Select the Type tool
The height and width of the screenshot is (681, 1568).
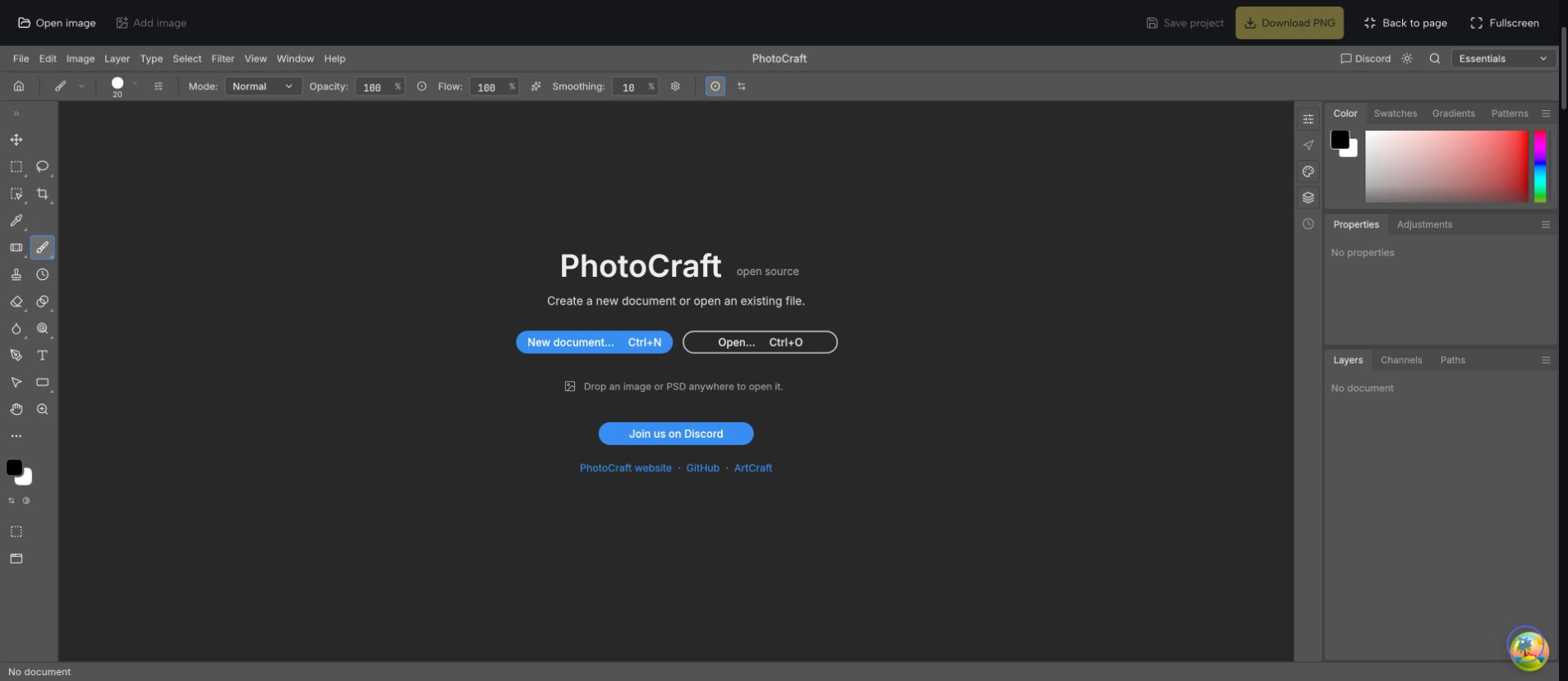click(43, 355)
